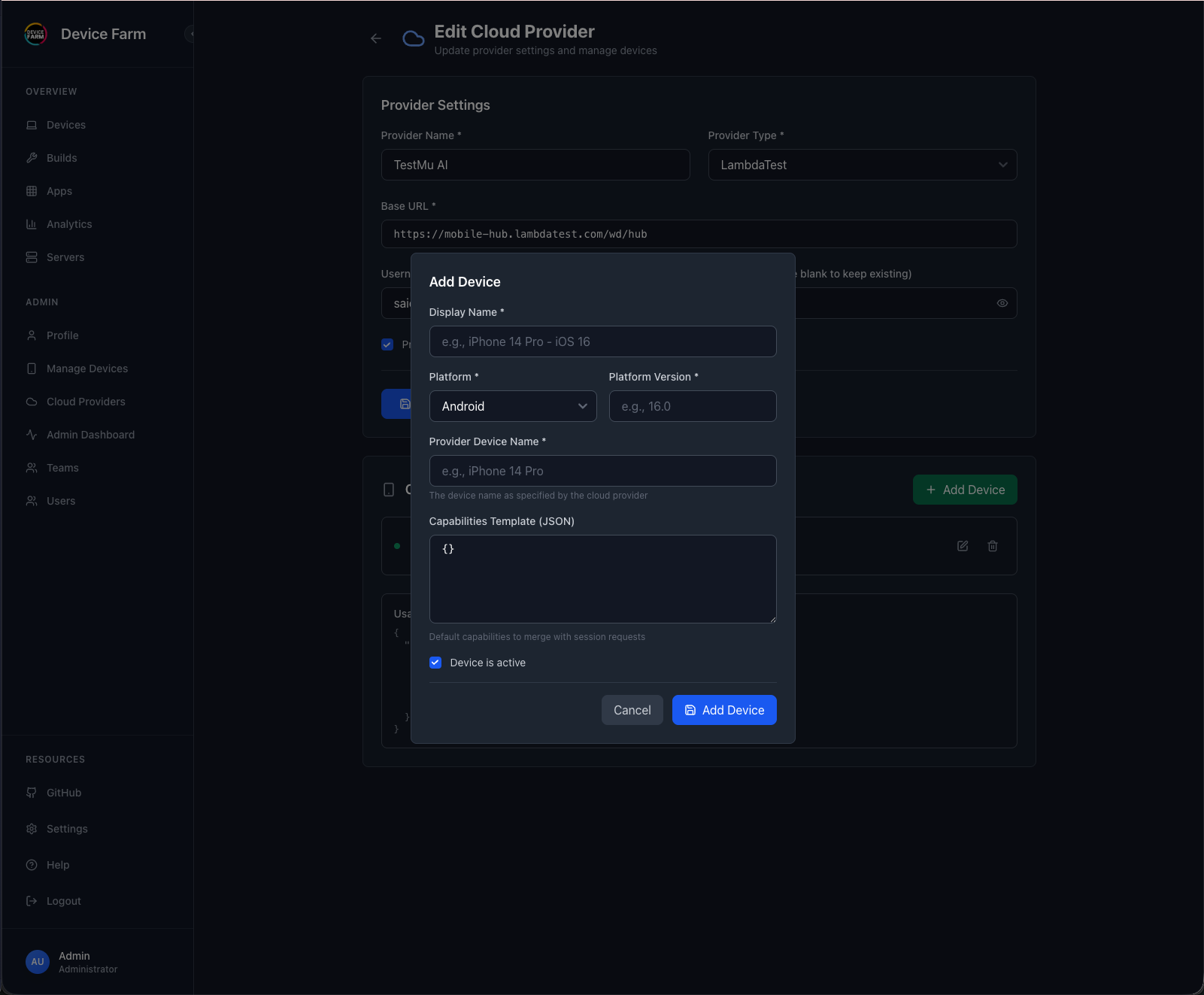1204x995 pixels.
Task: Uncheck the Device is active checkbox
Action: pos(436,663)
